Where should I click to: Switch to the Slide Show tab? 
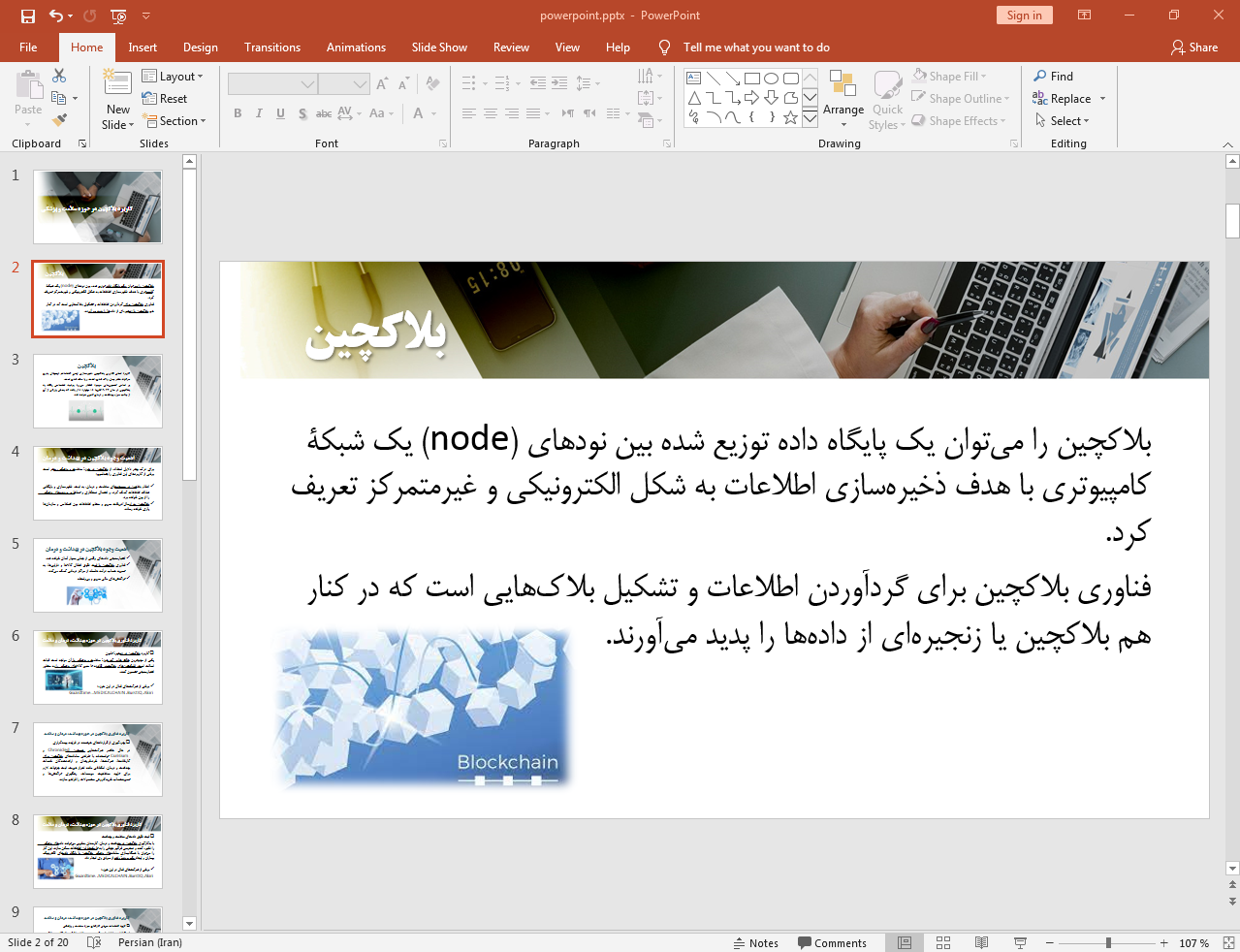pos(439,47)
